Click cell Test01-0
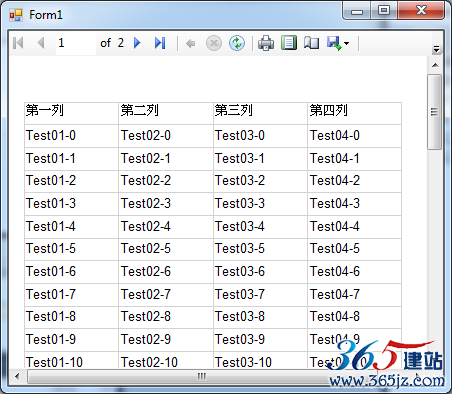 [71, 136]
